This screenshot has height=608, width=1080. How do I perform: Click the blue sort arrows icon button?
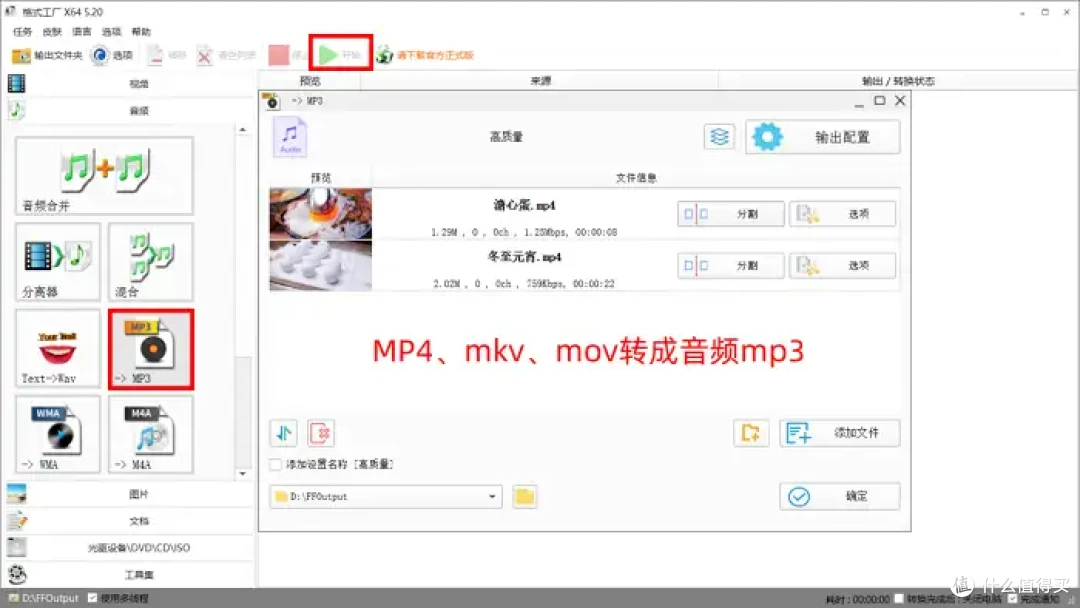tap(284, 433)
